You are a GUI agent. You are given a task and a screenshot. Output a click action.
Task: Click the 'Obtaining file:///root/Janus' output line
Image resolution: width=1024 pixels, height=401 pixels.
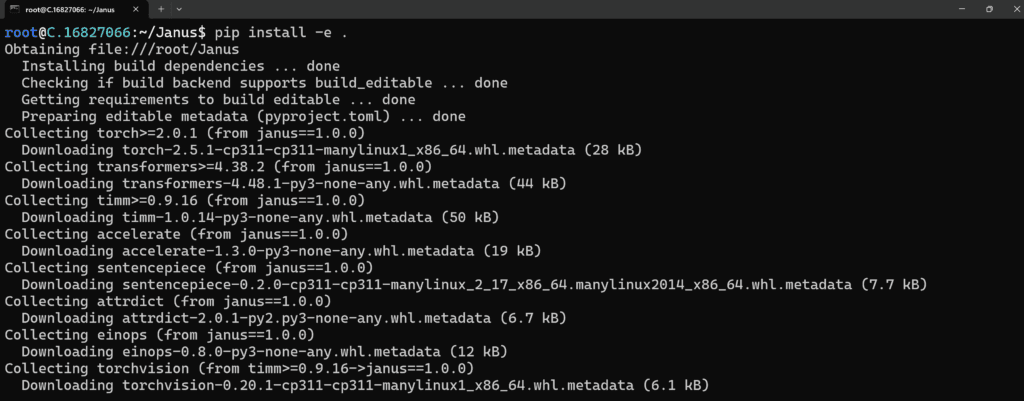pos(122,49)
